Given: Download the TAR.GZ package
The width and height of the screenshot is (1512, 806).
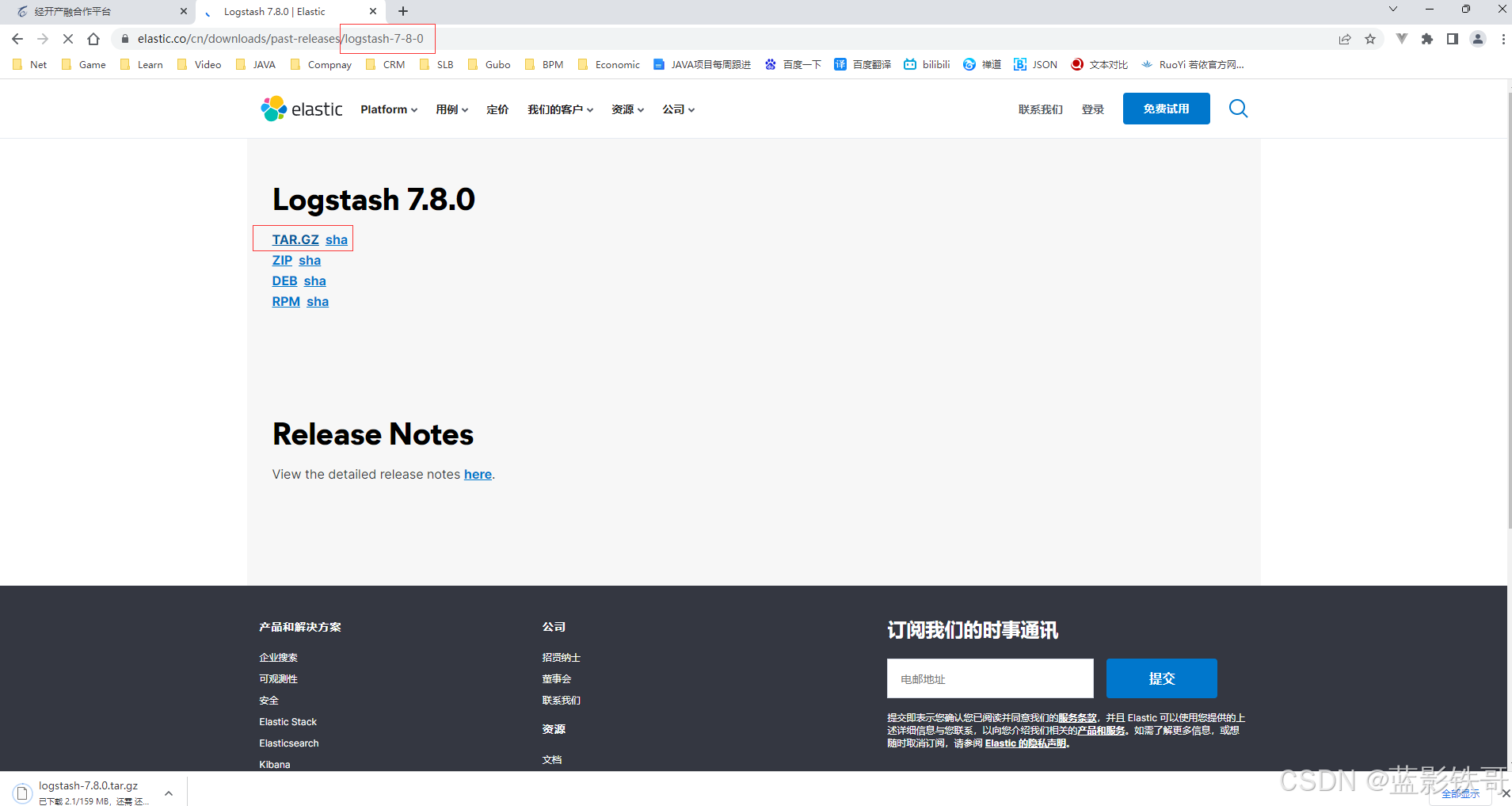Looking at the screenshot, I should click(x=295, y=239).
